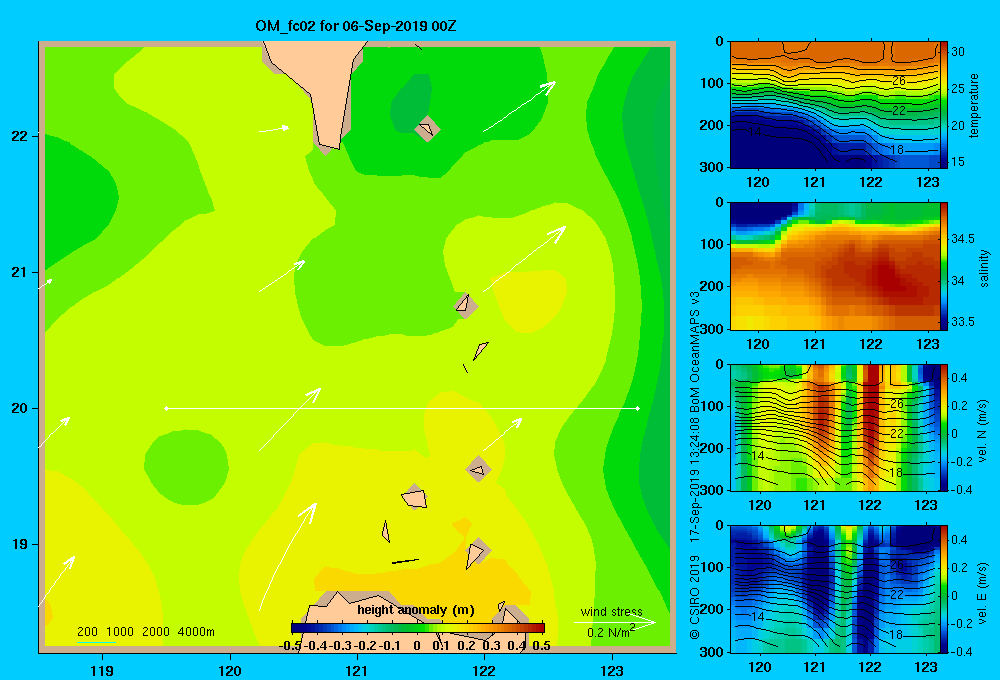Click the '0.2 N/m2' wind stress value

pyautogui.click(x=611, y=632)
